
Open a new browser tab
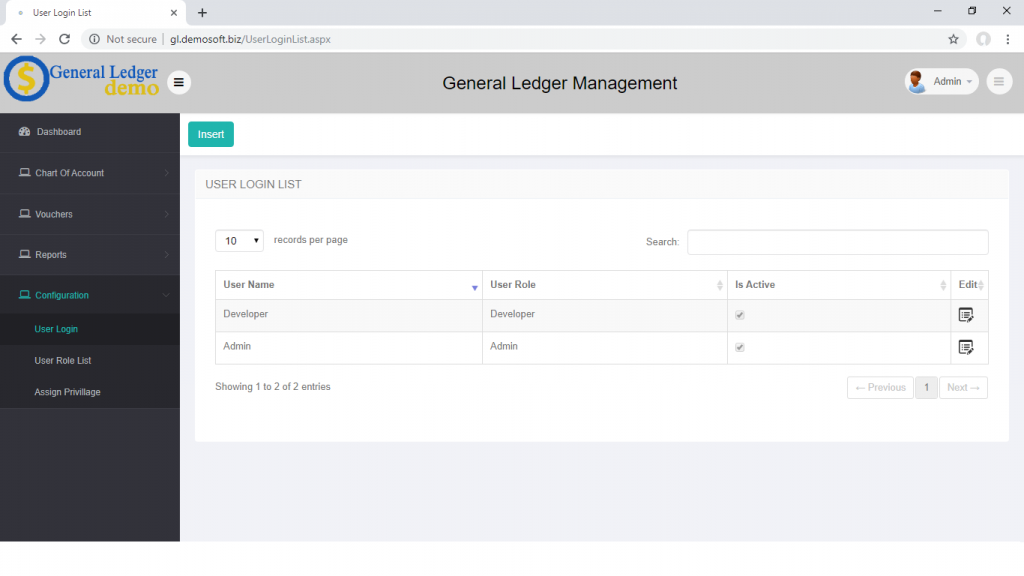point(202,13)
